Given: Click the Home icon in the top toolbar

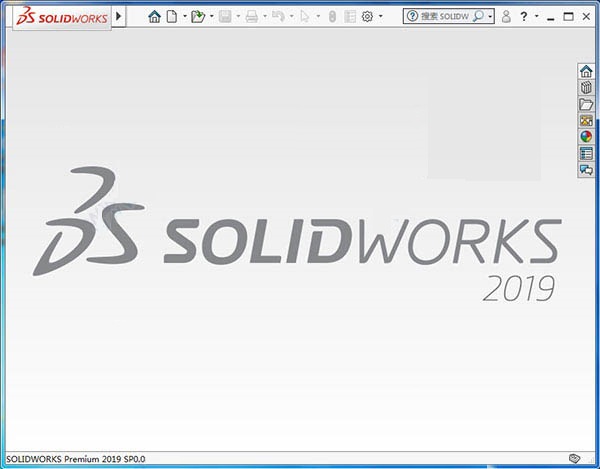Looking at the screenshot, I should (154, 17).
